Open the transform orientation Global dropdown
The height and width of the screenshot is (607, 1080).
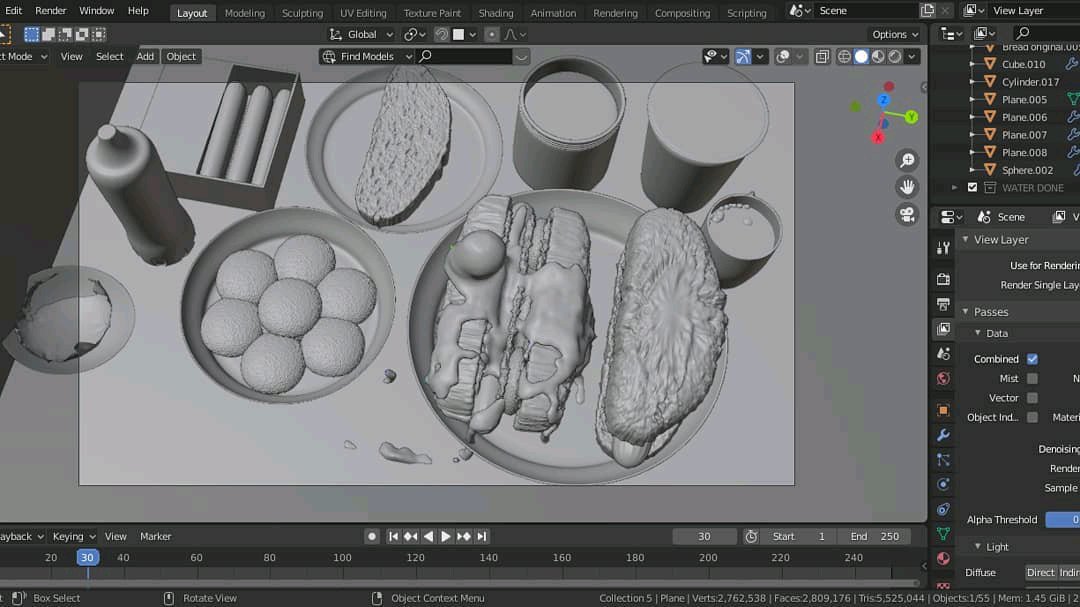[362, 34]
